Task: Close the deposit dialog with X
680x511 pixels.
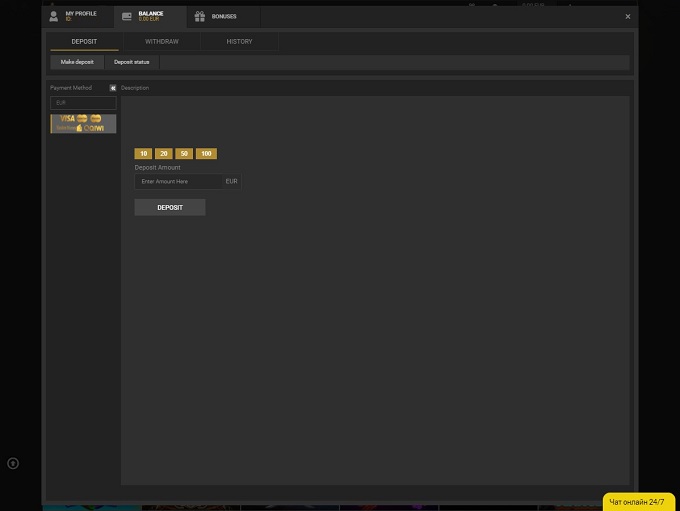Action: coord(628,16)
